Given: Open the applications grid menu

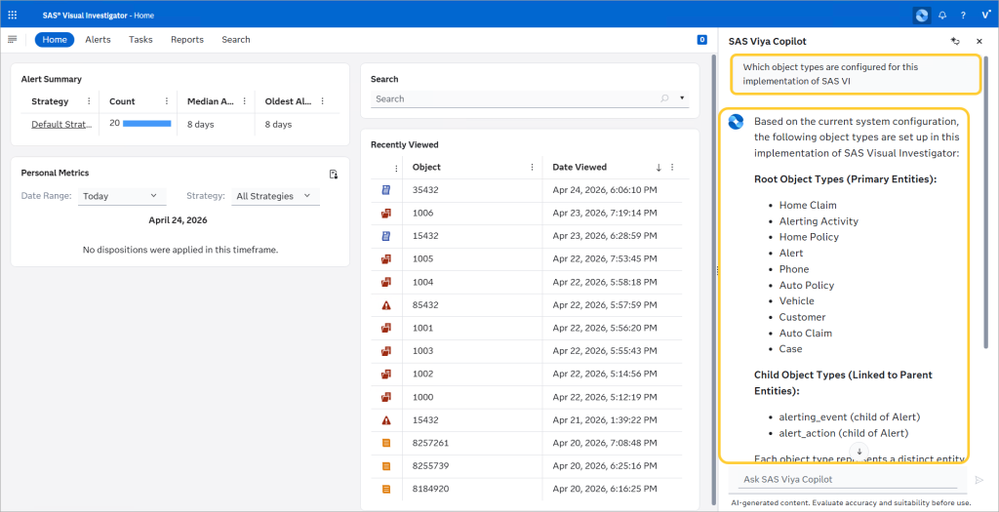Looking at the screenshot, I should [x=12, y=15].
